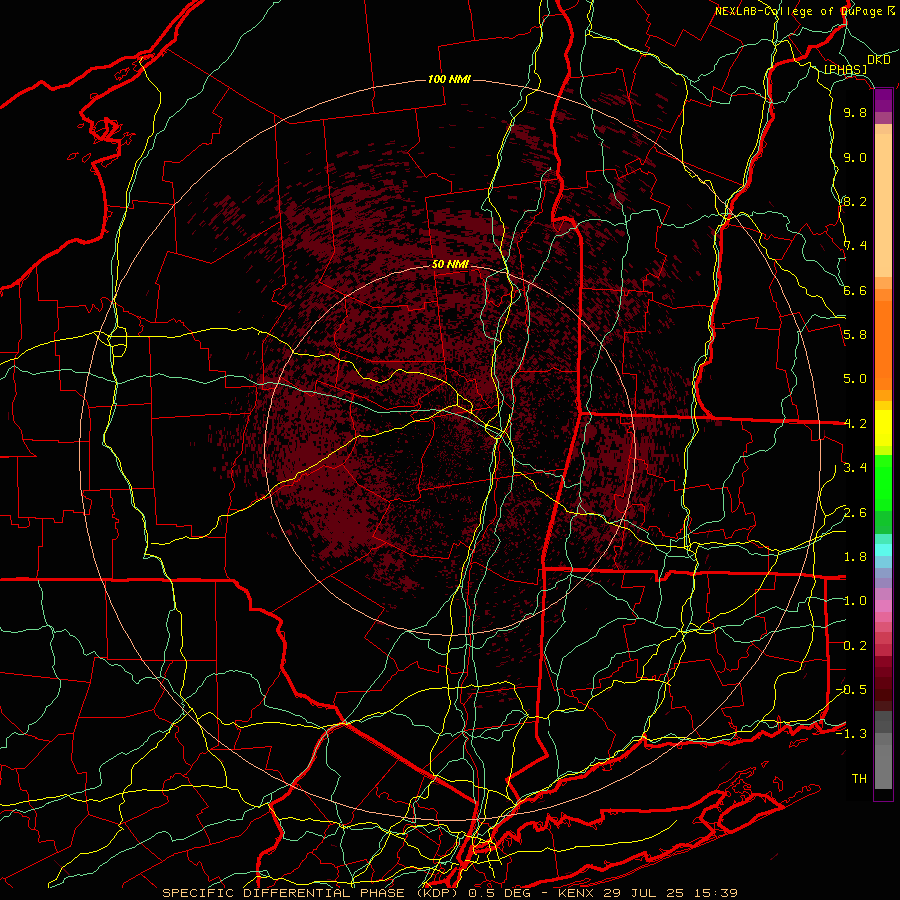900x900 pixels.
Task: Click the 6.6 scale value
Action: coord(855,290)
